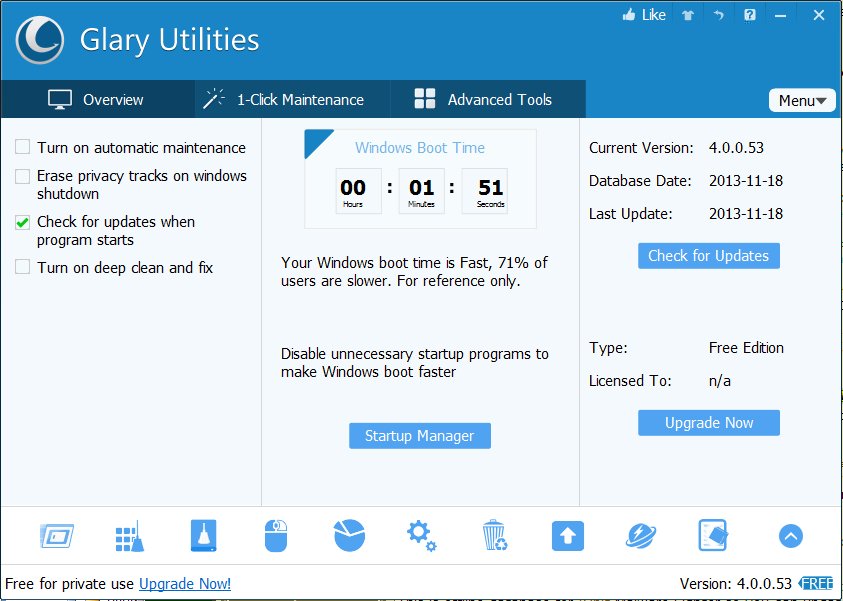
Task: Click the Last Update date value
Action: 746,214
